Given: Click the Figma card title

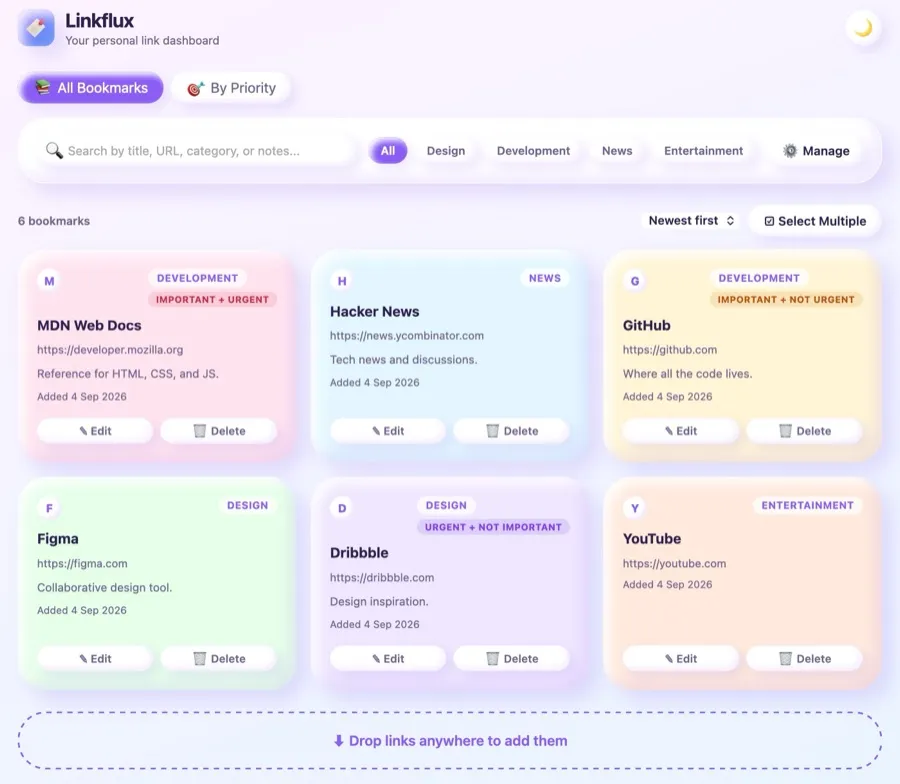Looking at the screenshot, I should coord(58,539).
